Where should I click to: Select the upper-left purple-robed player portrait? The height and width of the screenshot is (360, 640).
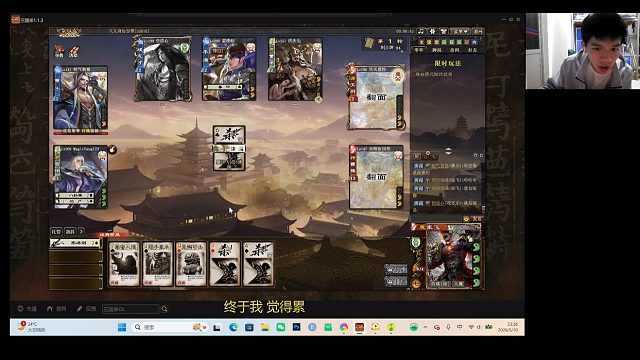coord(80,98)
